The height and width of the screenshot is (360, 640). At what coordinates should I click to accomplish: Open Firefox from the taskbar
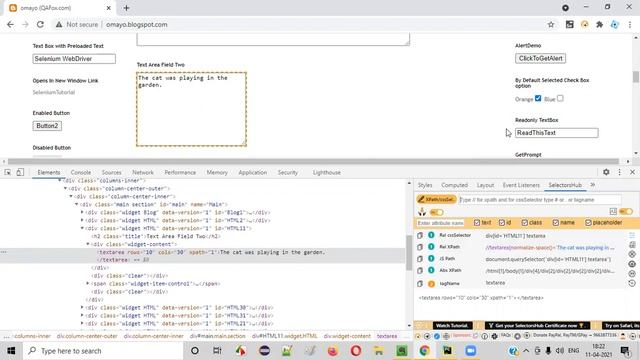point(333,351)
